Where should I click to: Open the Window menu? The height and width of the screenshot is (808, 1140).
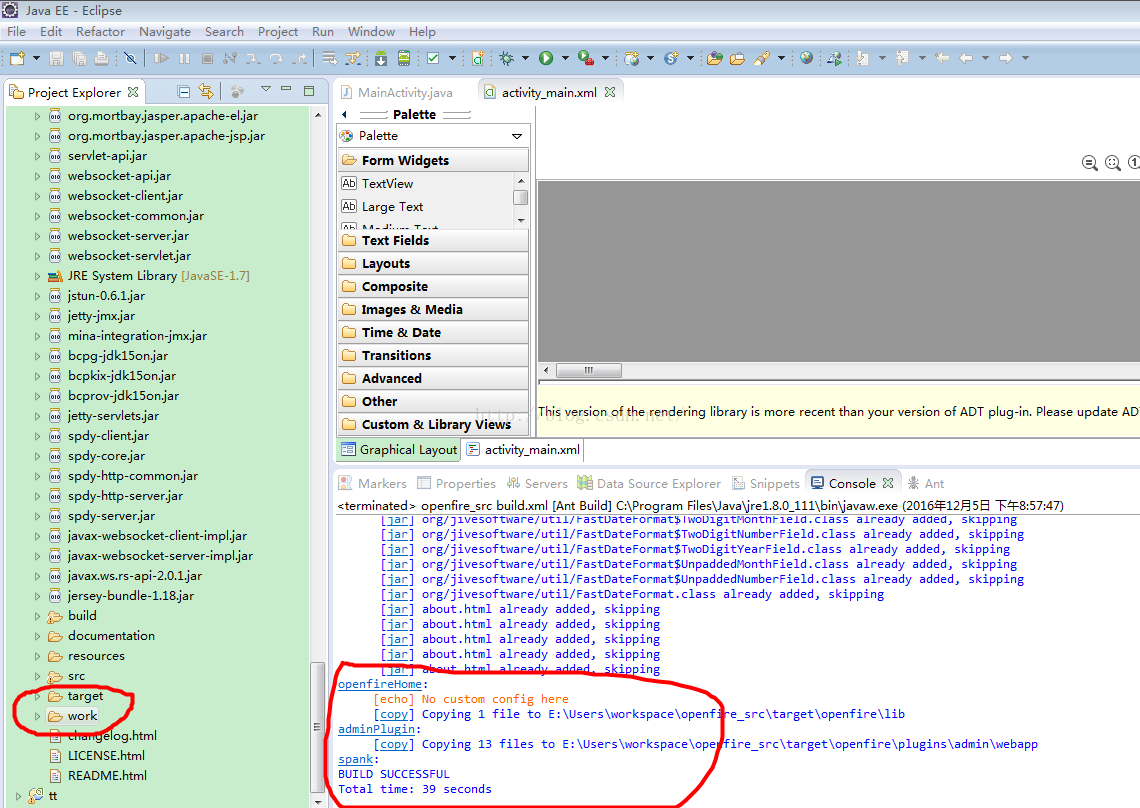point(371,32)
